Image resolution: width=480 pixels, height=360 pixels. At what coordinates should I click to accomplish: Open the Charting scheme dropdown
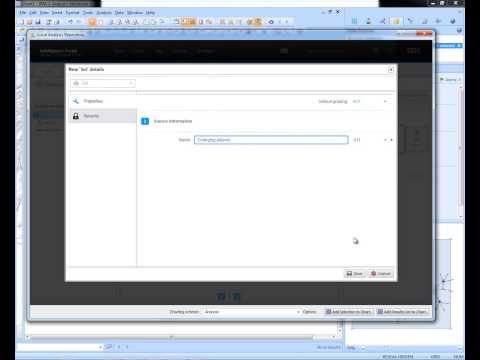pos(252,312)
